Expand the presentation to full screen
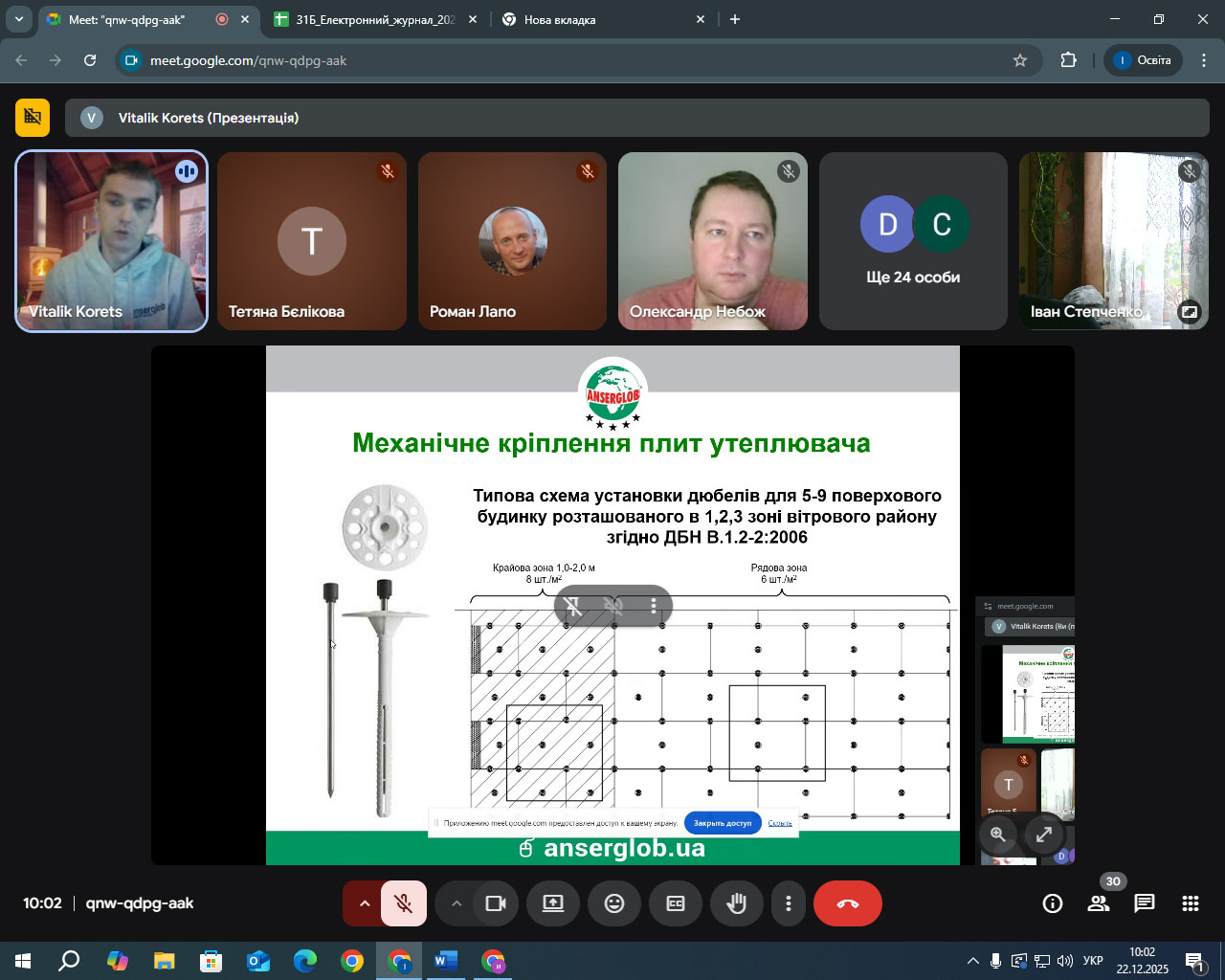 pos(1044,835)
